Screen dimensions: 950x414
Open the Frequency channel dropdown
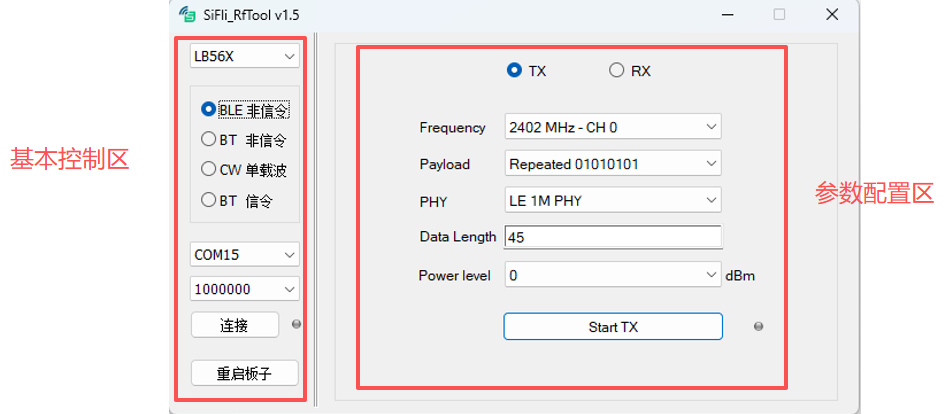(x=612, y=127)
